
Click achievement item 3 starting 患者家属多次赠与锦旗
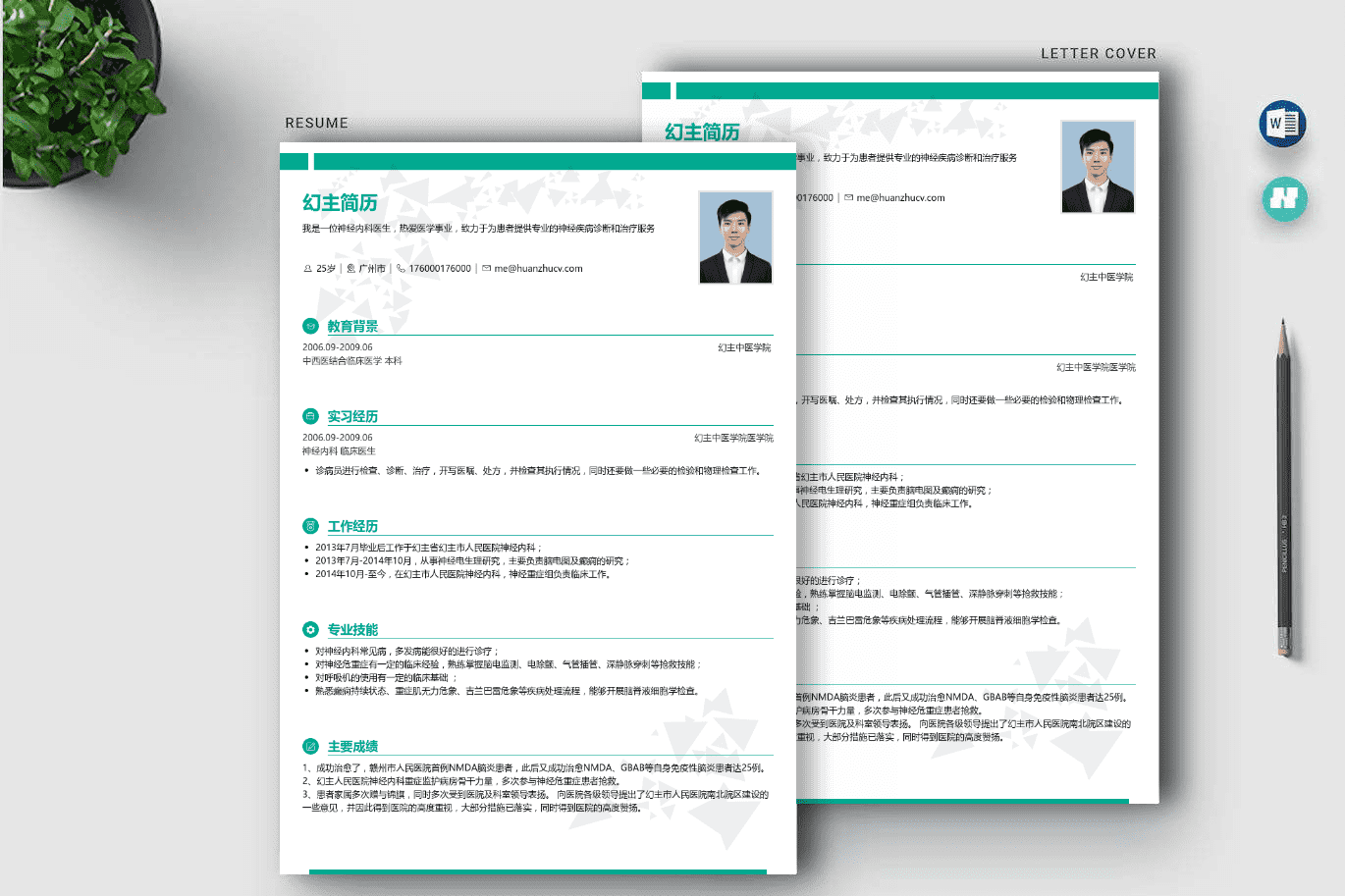point(536,801)
